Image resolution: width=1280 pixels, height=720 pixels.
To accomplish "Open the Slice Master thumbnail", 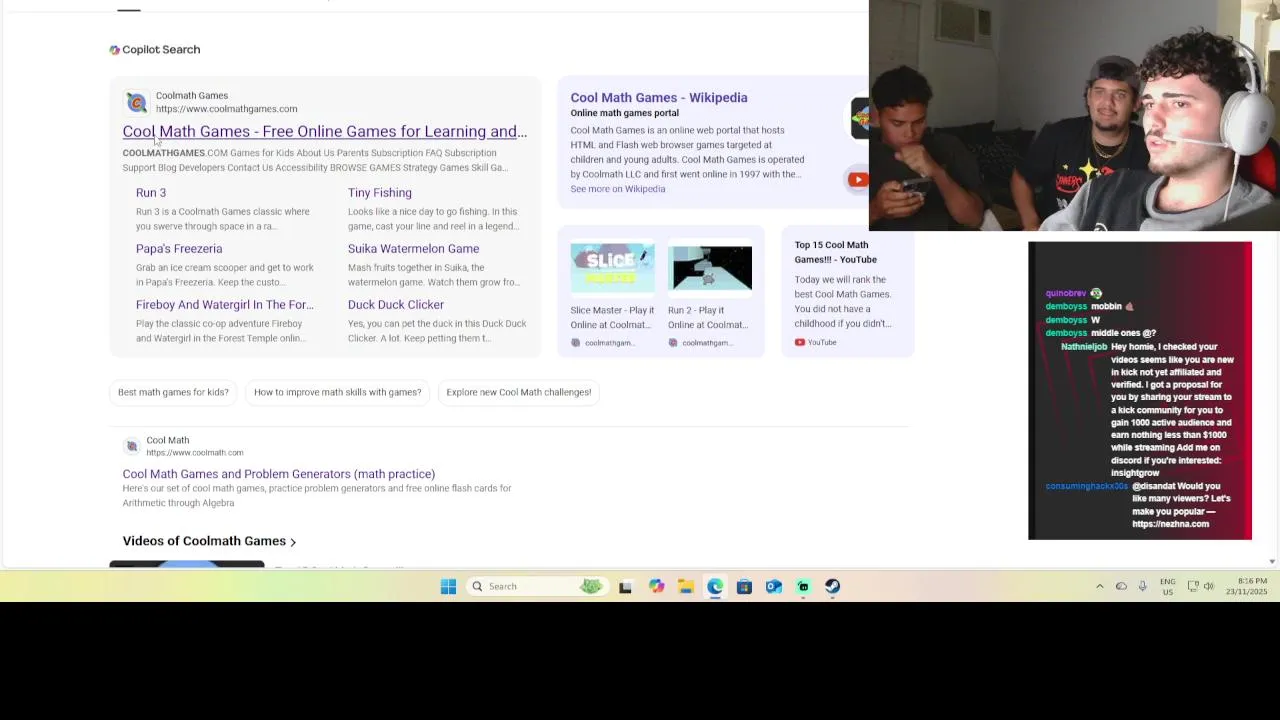I will click(x=612, y=266).
